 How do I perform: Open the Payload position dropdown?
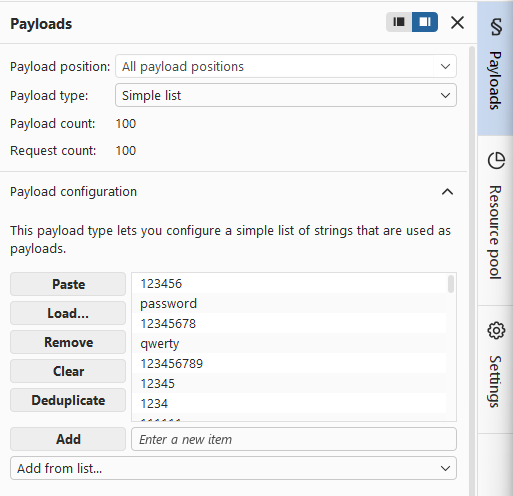286,66
